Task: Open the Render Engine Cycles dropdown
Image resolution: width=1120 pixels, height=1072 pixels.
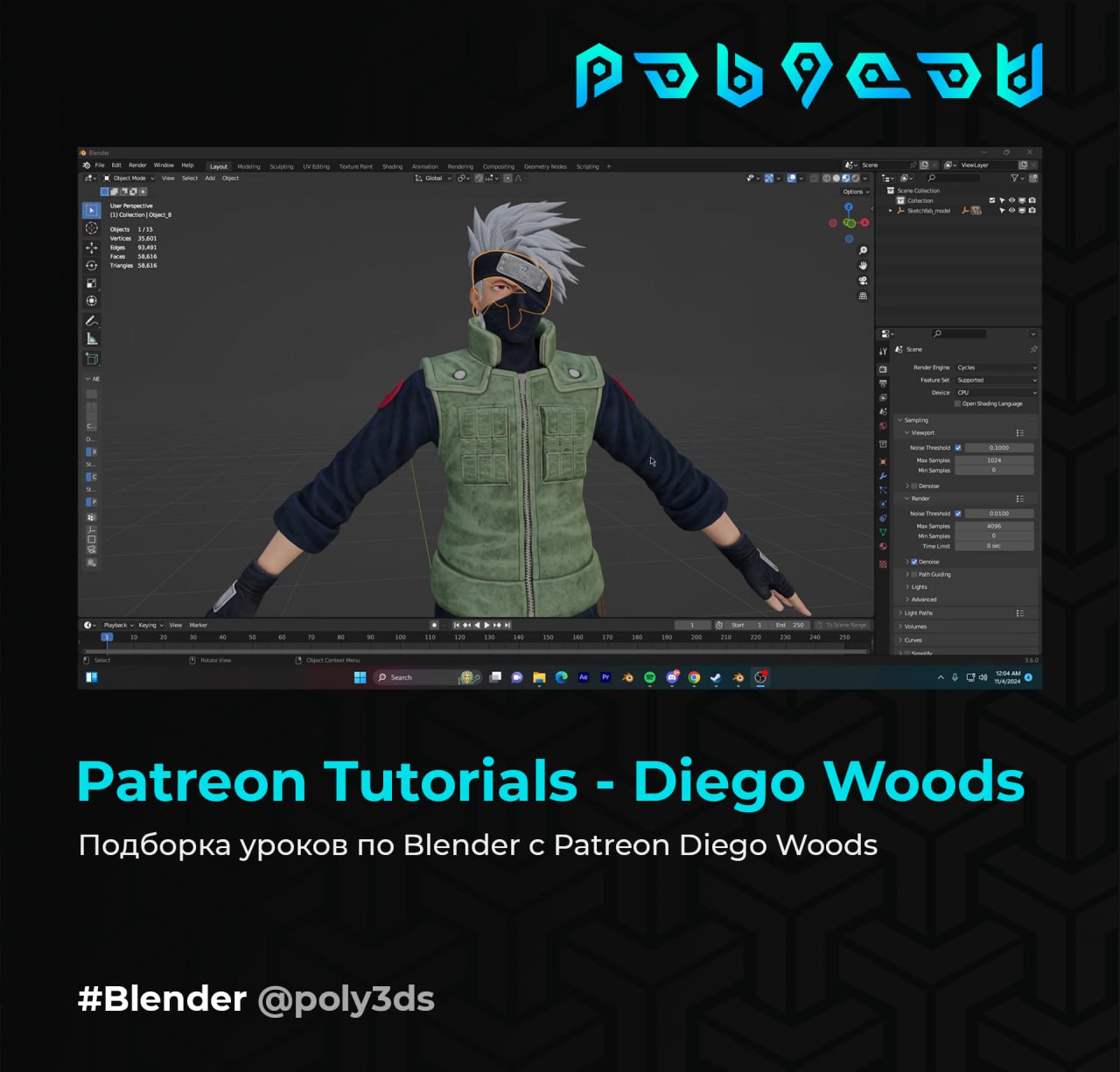Action: 996,368
